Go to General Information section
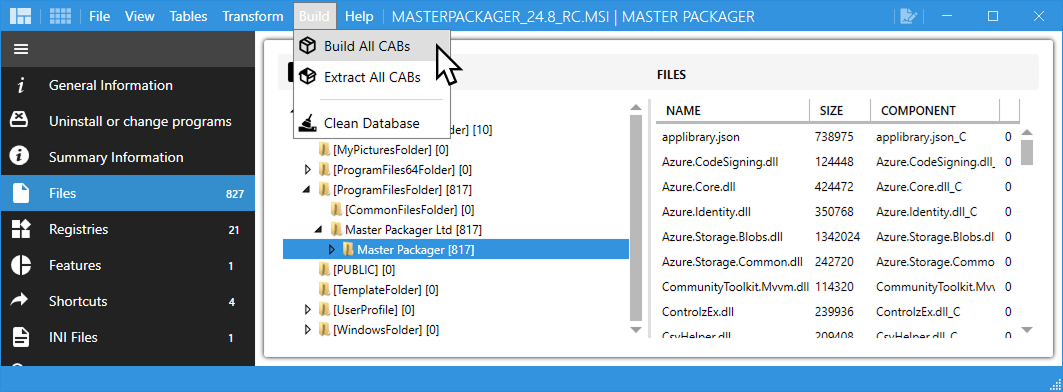Viewport: 1063px width, 392px height. [x=127, y=85]
